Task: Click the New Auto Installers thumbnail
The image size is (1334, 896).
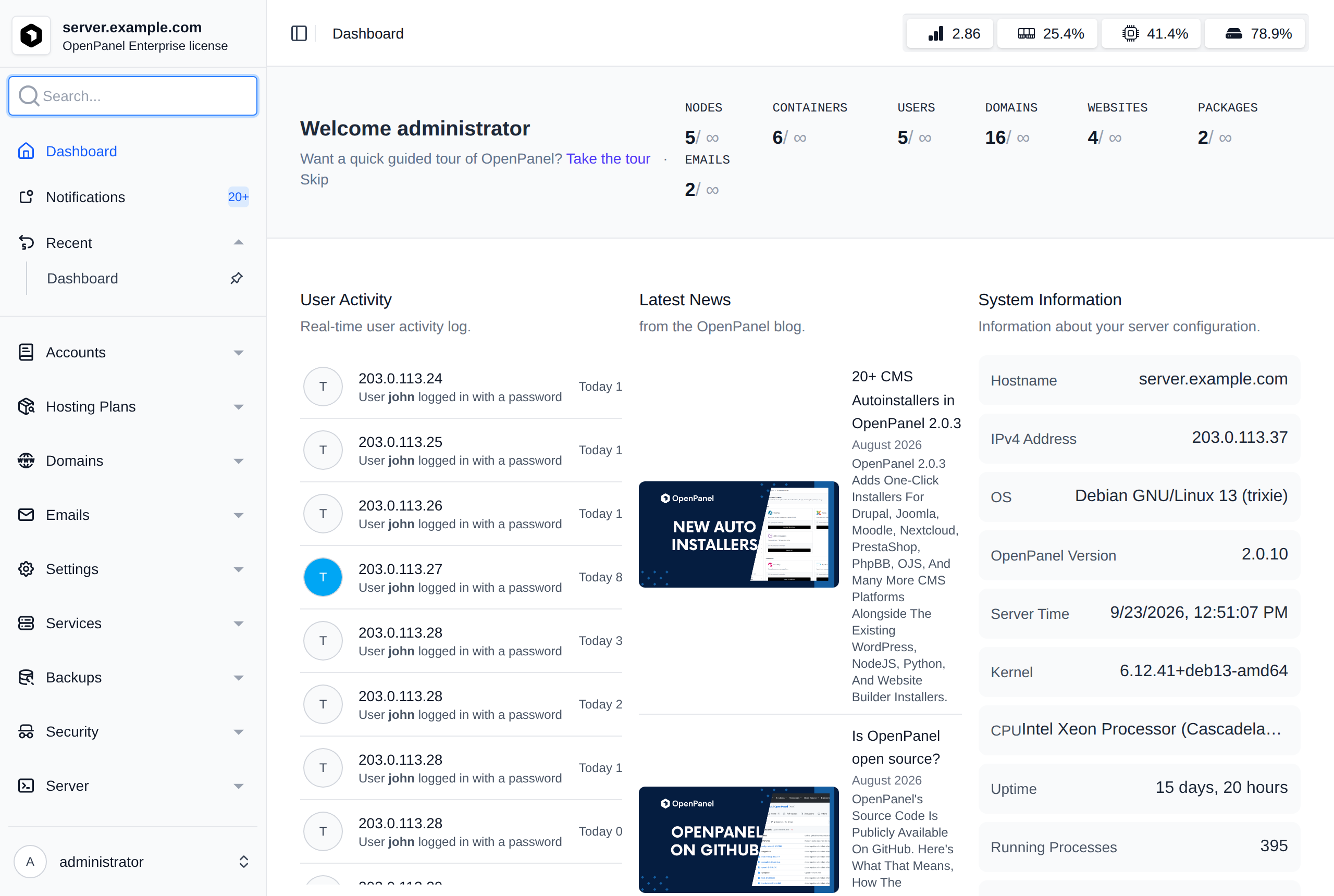Action: [x=738, y=534]
